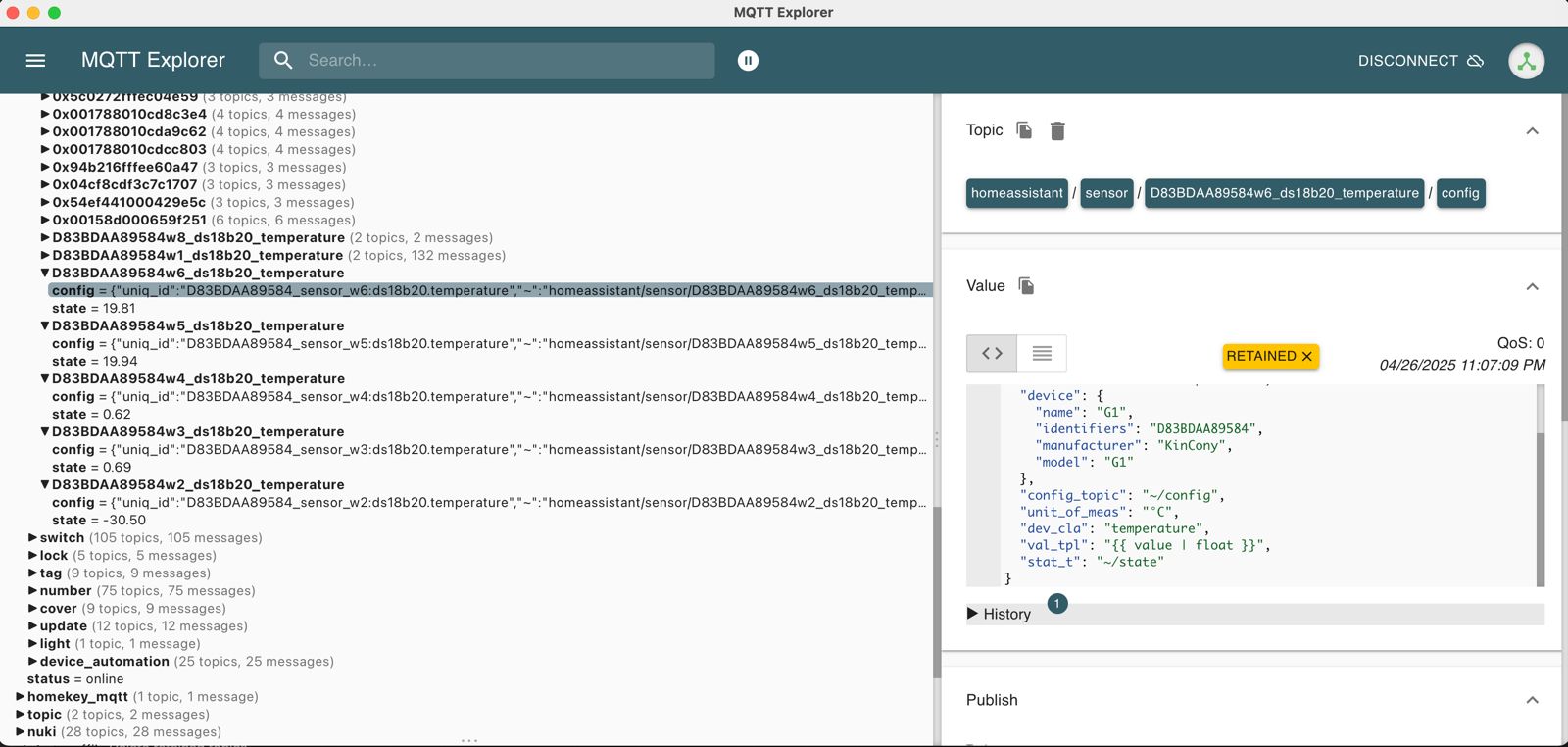Screen dimensions: 1568x747
Task: Pause incoming message updates
Action: tap(748, 61)
